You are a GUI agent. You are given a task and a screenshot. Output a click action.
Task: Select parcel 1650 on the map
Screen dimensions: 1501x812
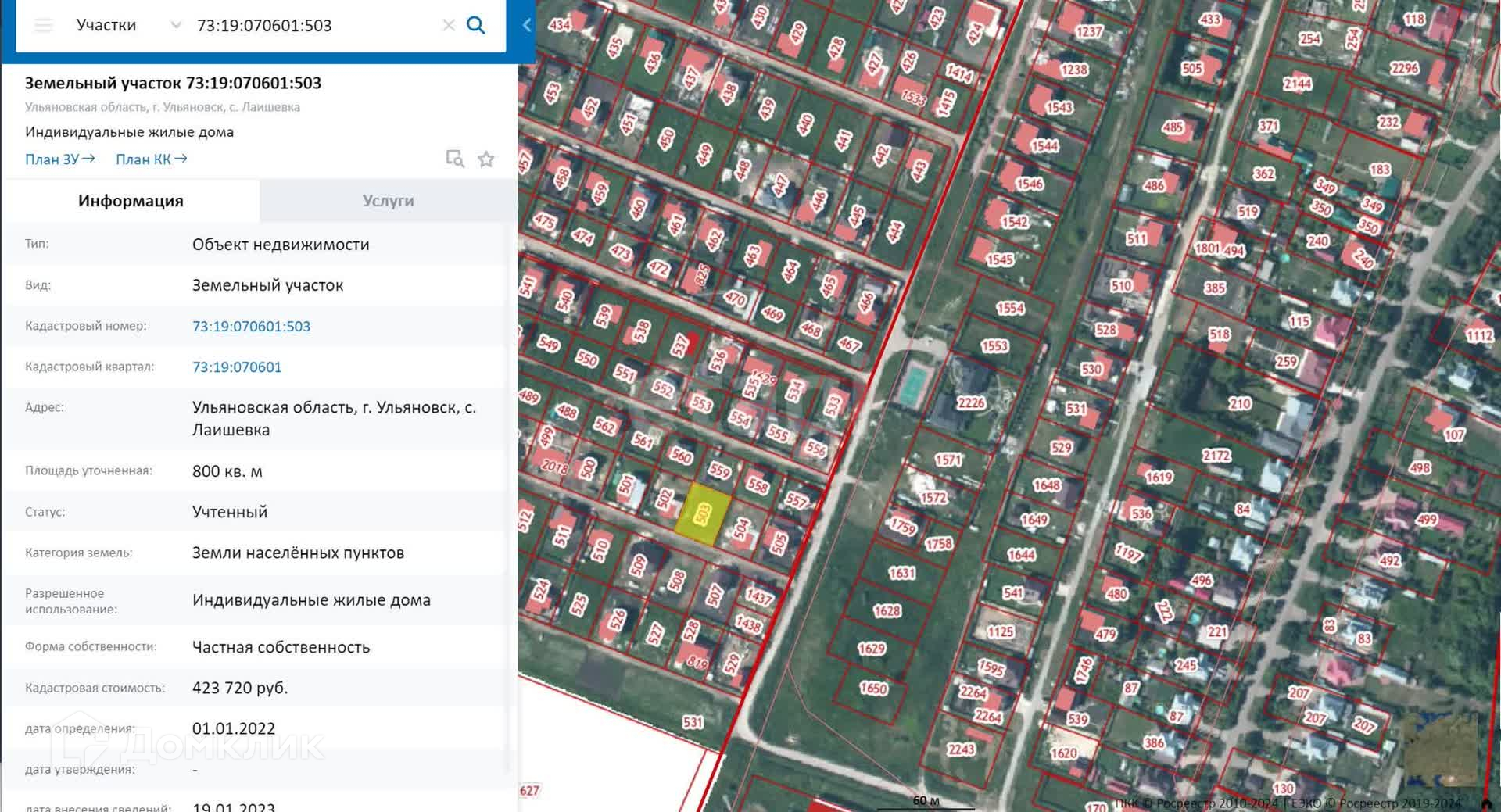click(x=873, y=688)
